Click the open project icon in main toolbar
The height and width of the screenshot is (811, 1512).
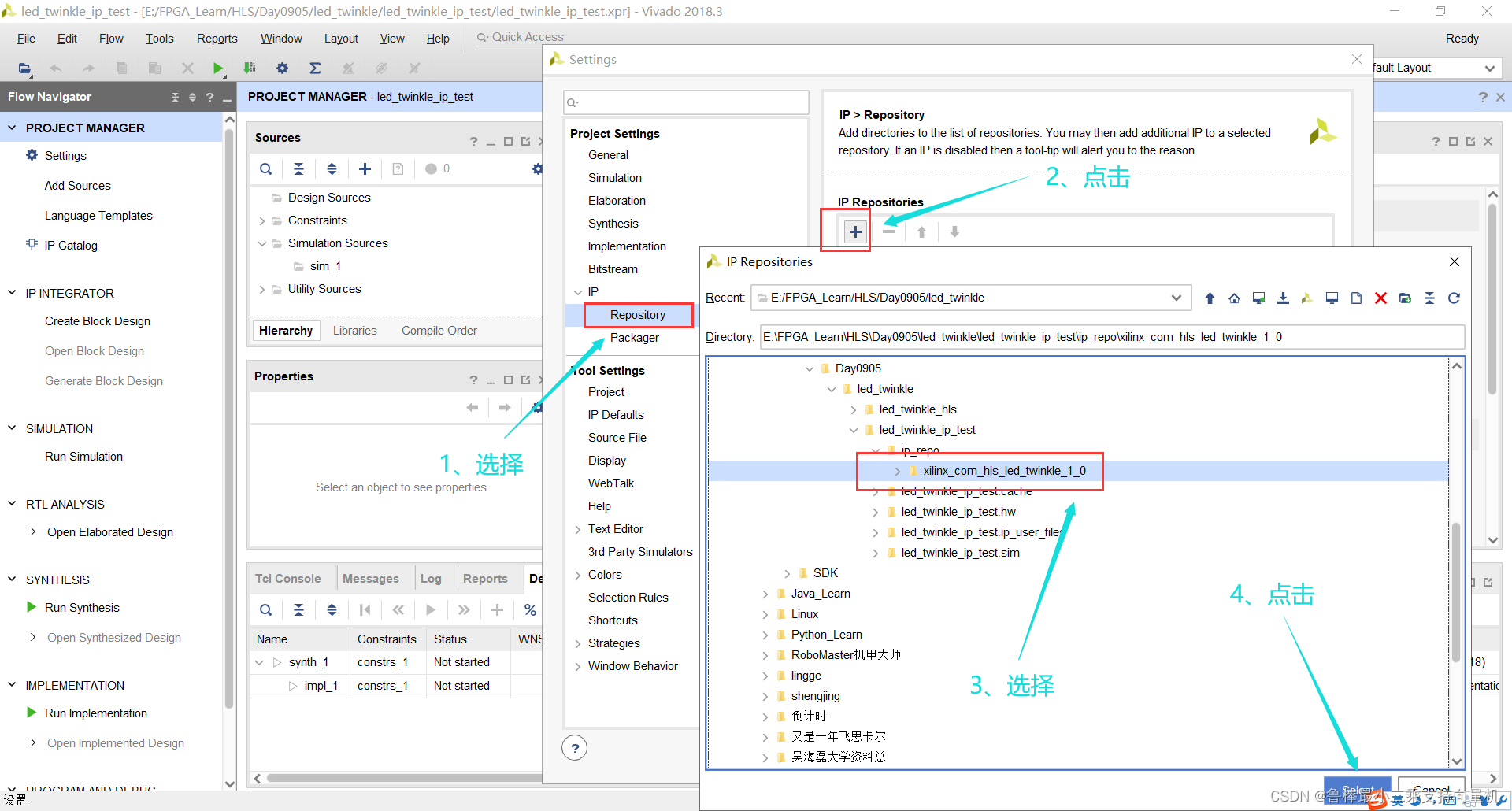24,68
